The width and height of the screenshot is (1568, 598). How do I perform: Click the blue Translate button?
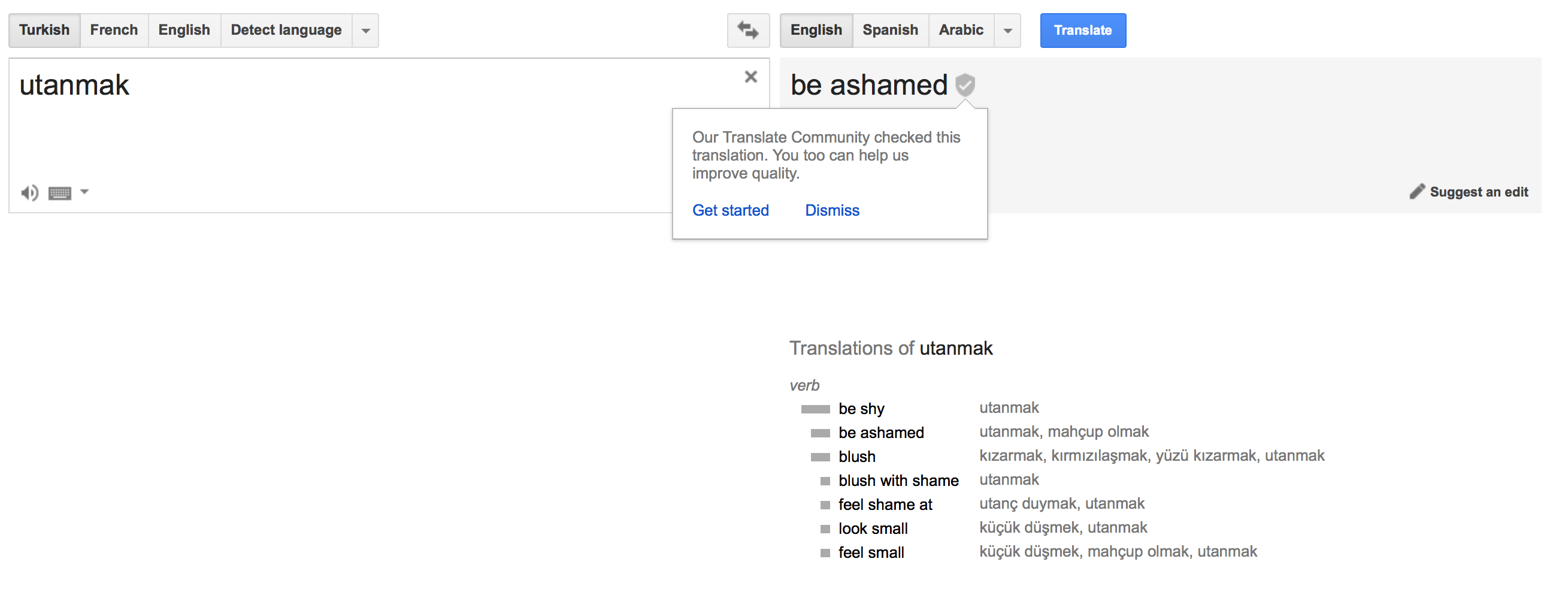pyautogui.click(x=1082, y=31)
